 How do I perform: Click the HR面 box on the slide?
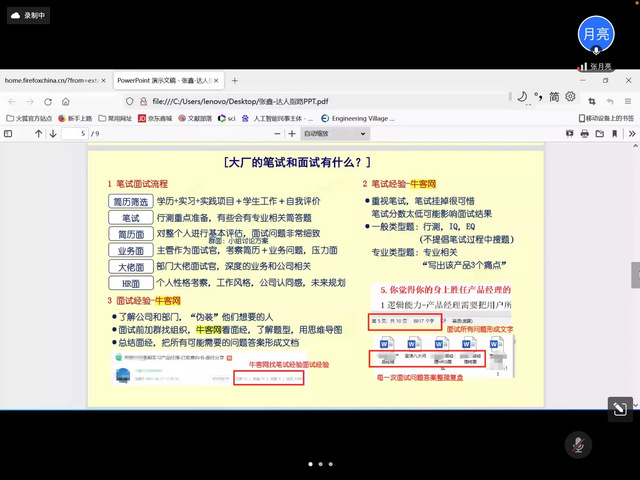pos(131,283)
